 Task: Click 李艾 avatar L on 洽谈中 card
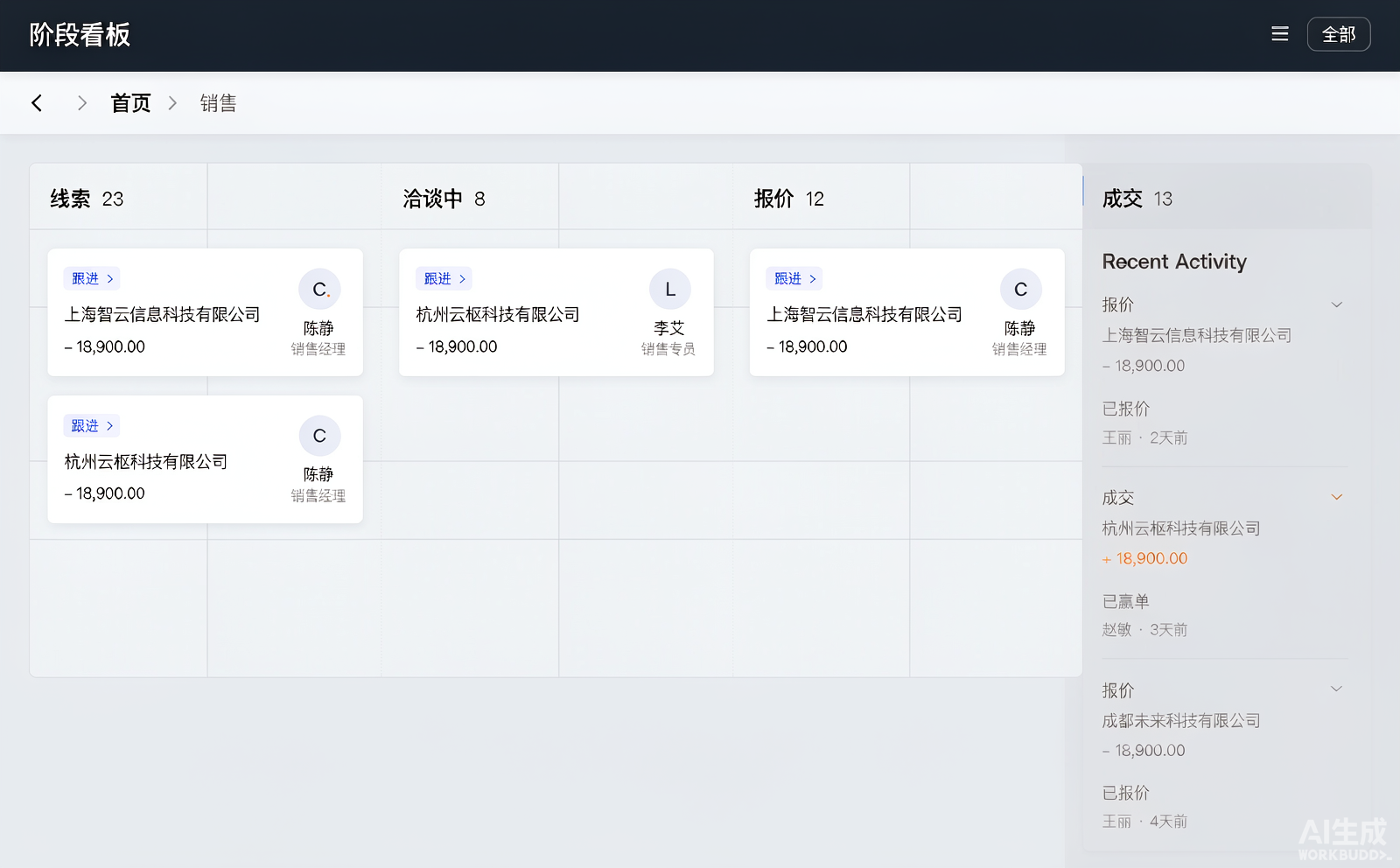click(670, 289)
